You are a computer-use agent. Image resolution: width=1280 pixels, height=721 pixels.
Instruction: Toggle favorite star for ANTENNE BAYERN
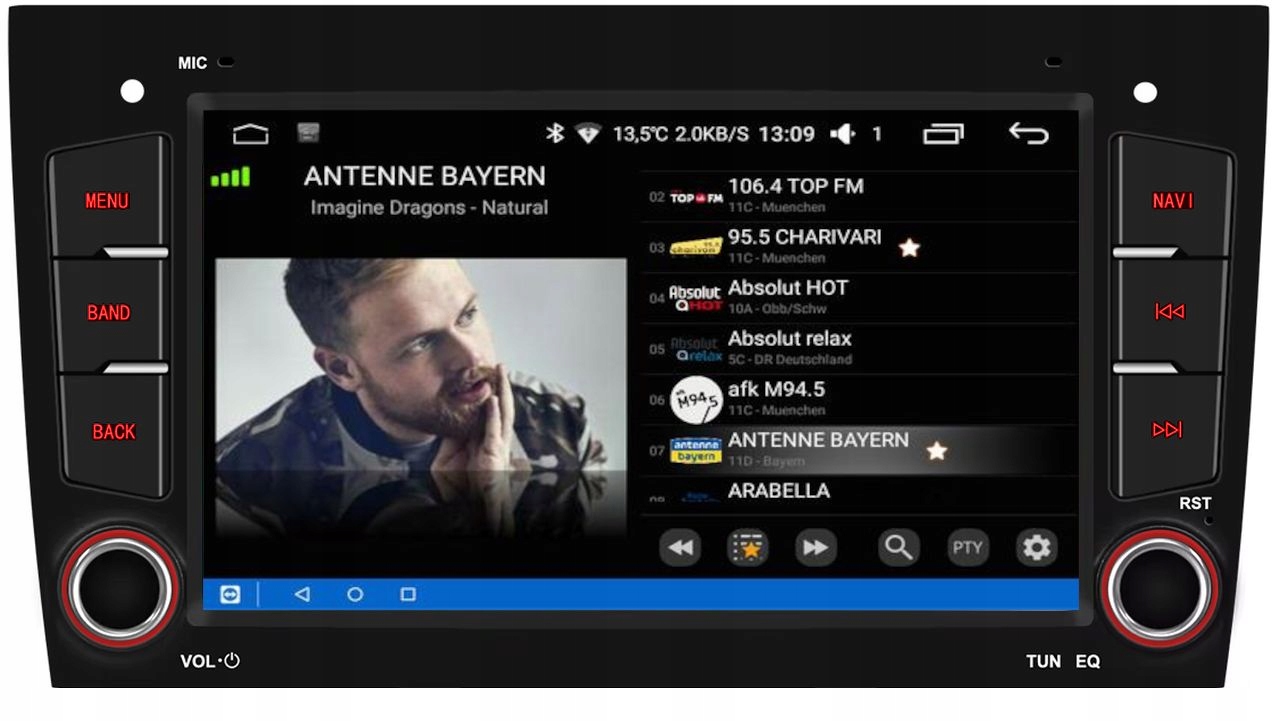click(x=936, y=451)
